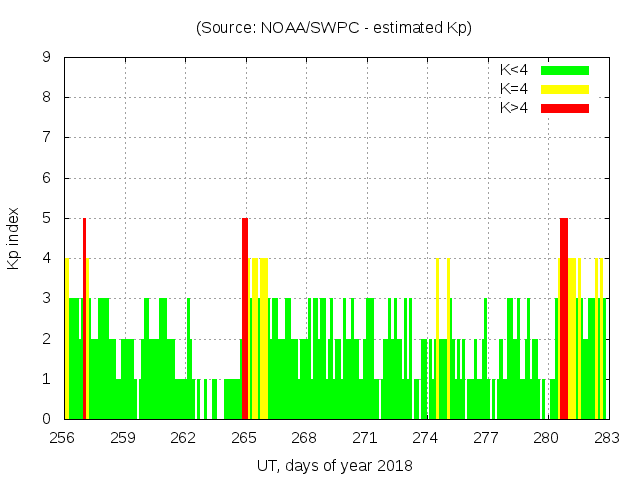Click the yellow K=4 legend swatch
This screenshot has width=640, height=480.
[x=565, y=89]
